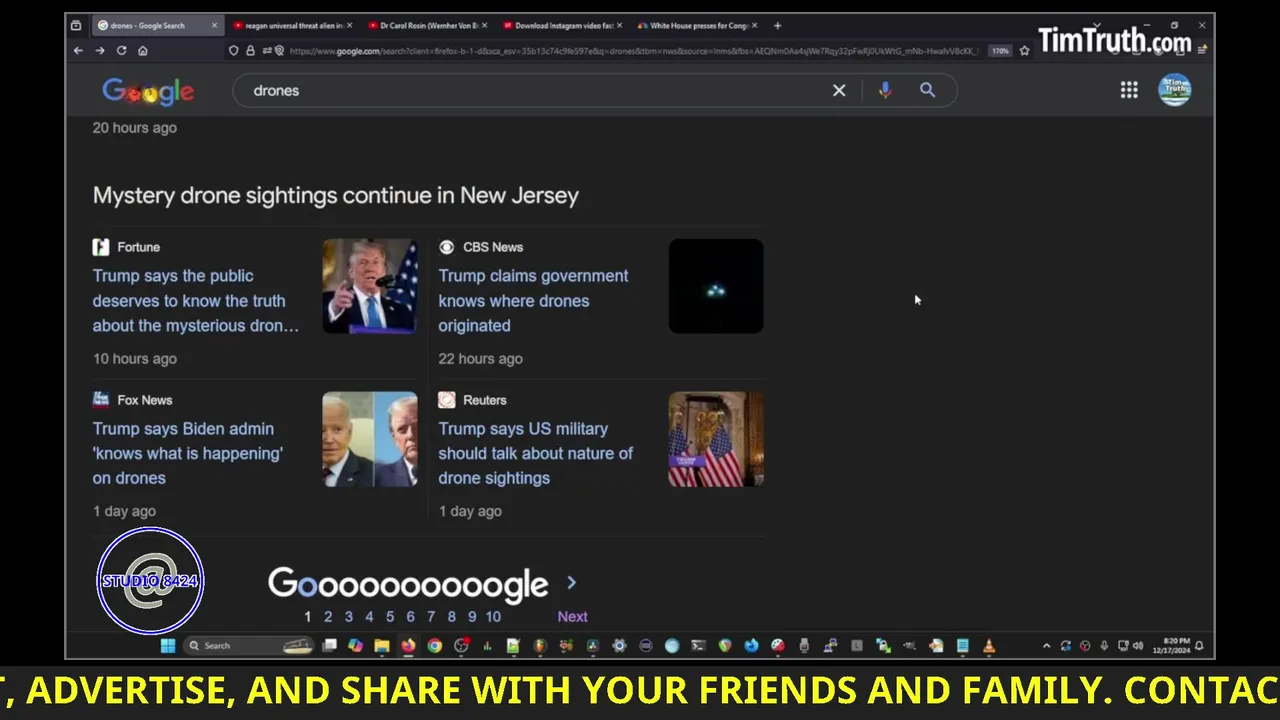Go to results page 7
Viewport: 1280px width, 720px height.
[431, 617]
